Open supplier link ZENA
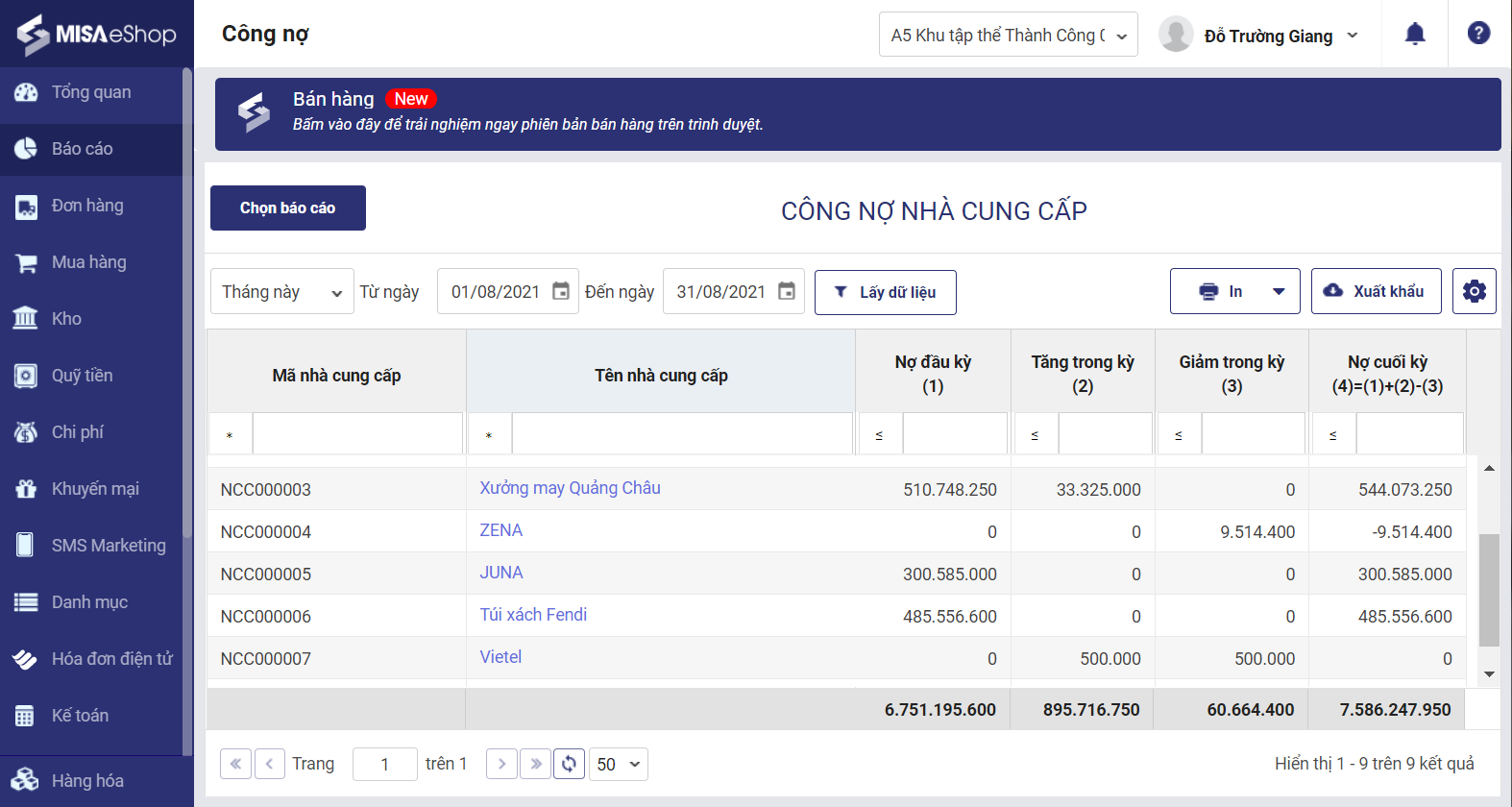Screen dimensions: 1512x807 click(x=500, y=530)
